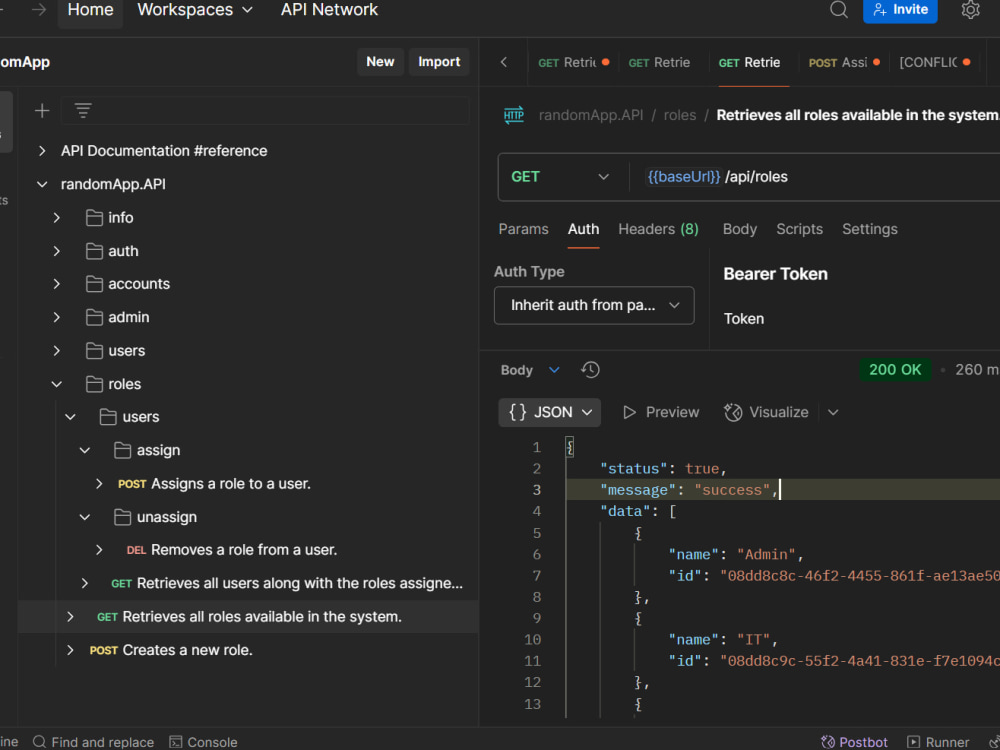The width and height of the screenshot is (1000, 750).
Task: Open the Workspaces menu
Action: tap(195, 10)
